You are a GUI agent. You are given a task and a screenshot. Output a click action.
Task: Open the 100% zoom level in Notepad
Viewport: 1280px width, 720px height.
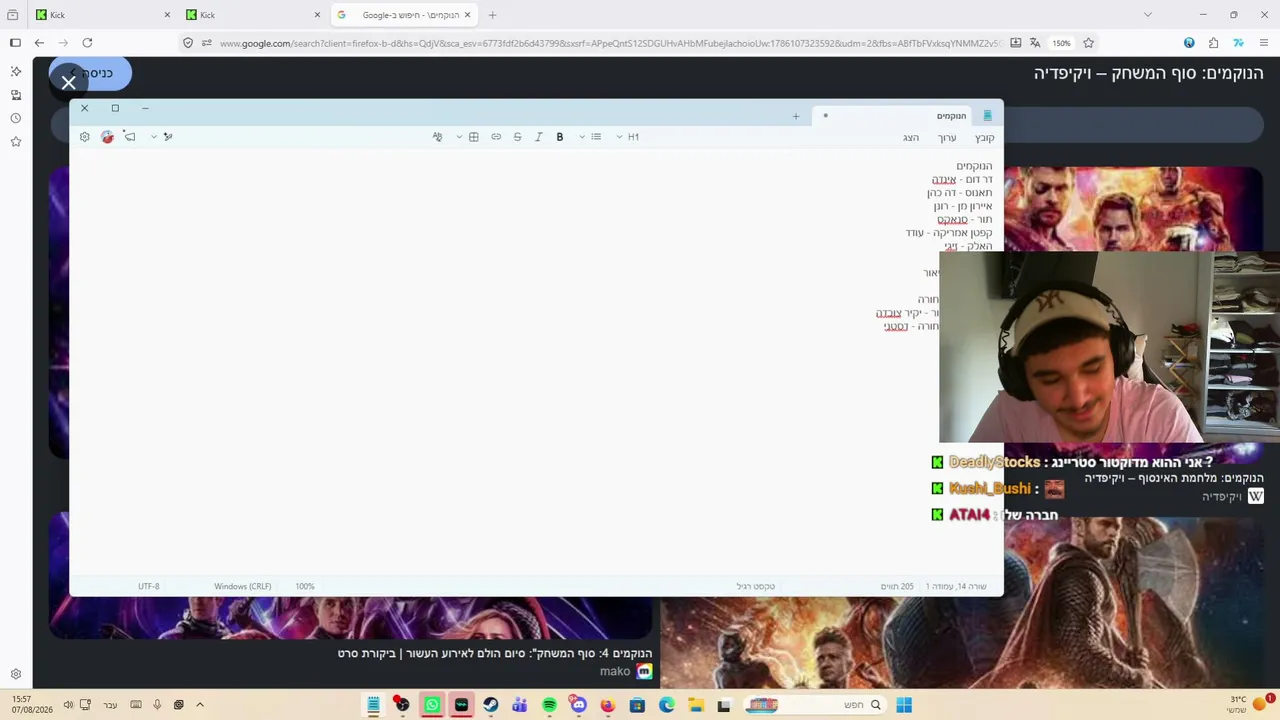tap(305, 586)
